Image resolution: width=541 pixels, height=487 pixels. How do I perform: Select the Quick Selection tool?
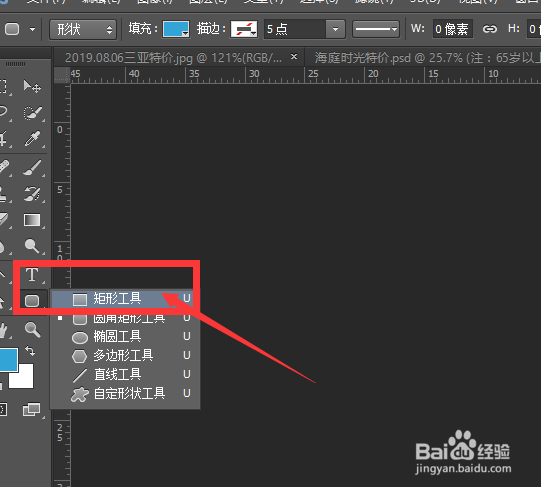pyautogui.click(x=32, y=113)
